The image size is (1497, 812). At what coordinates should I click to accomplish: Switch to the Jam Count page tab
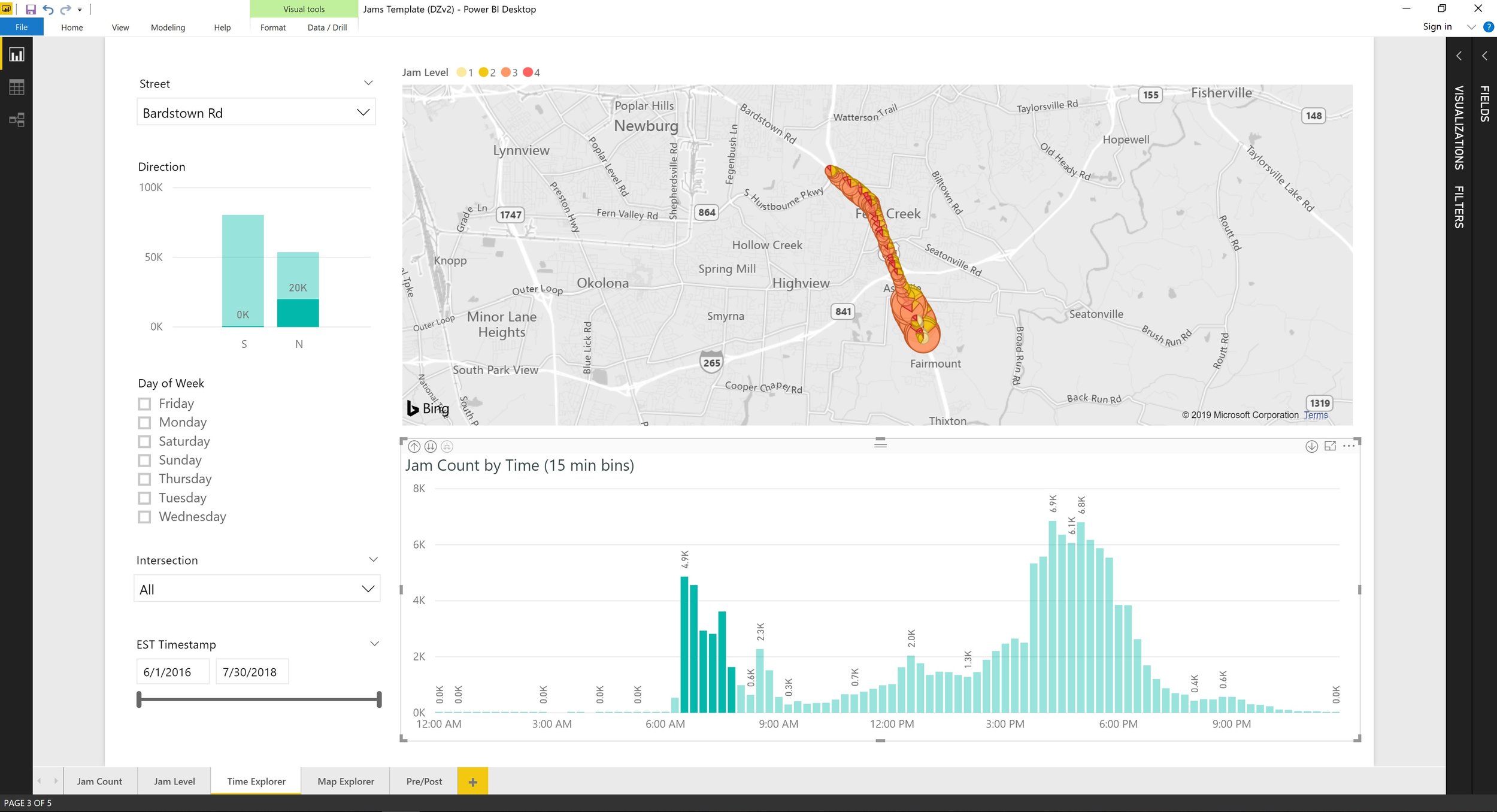pos(99,781)
